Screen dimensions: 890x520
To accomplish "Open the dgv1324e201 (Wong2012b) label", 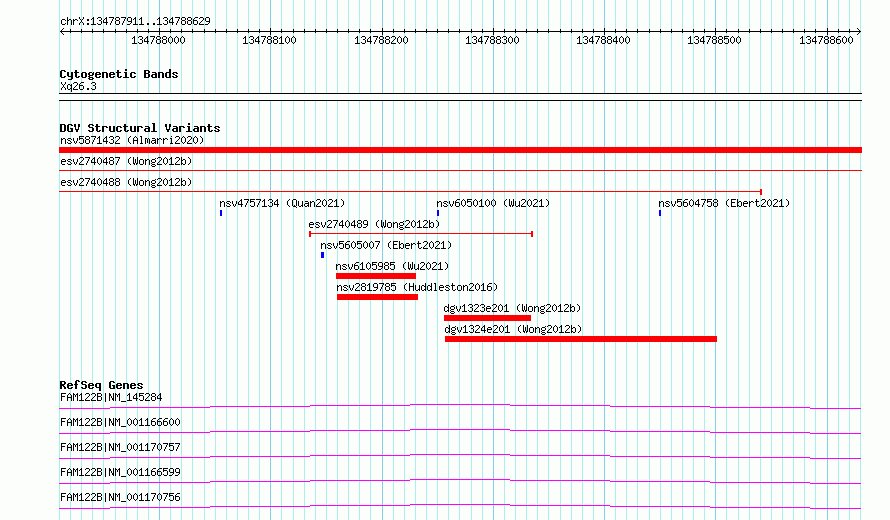I will click(513, 329).
